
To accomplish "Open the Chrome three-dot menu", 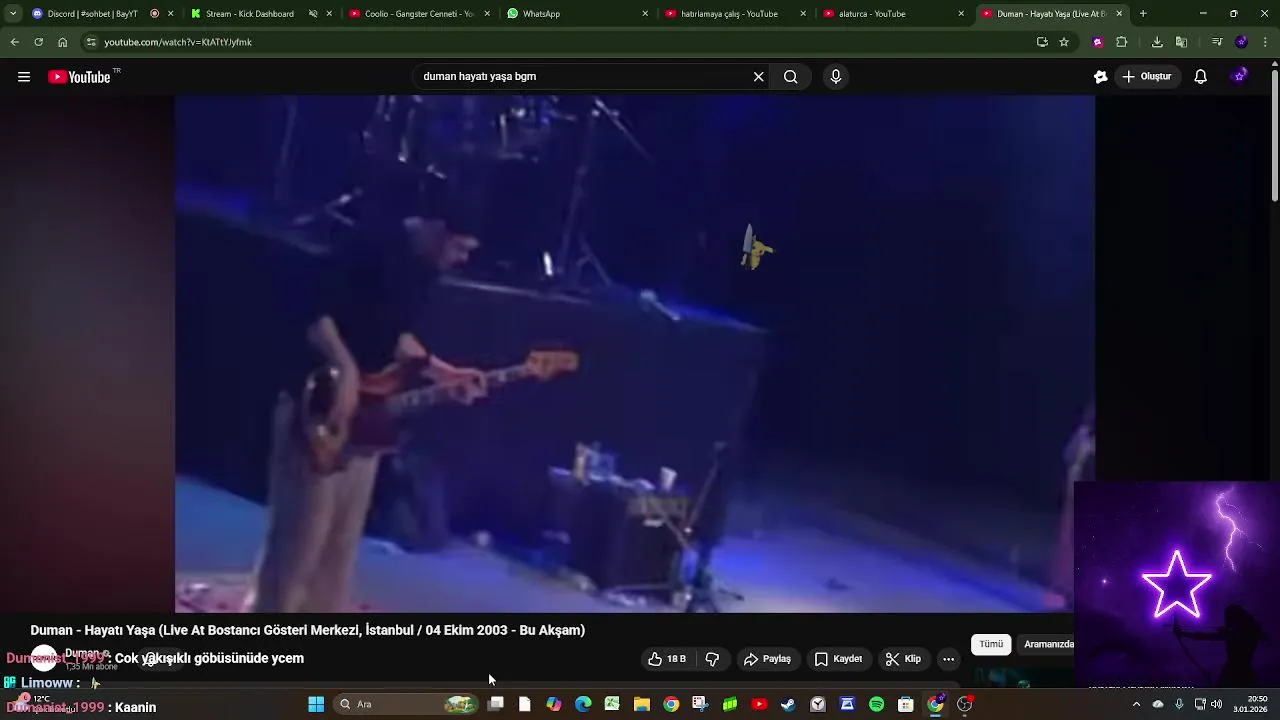I will (1266, 42).
